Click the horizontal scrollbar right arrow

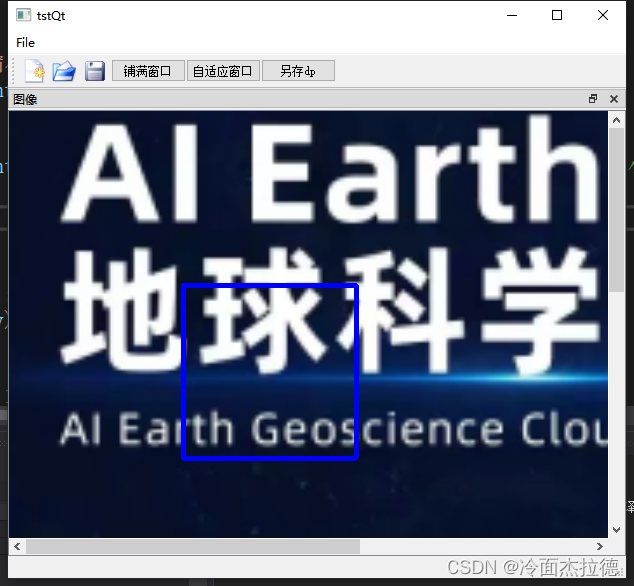click(600, 546)
